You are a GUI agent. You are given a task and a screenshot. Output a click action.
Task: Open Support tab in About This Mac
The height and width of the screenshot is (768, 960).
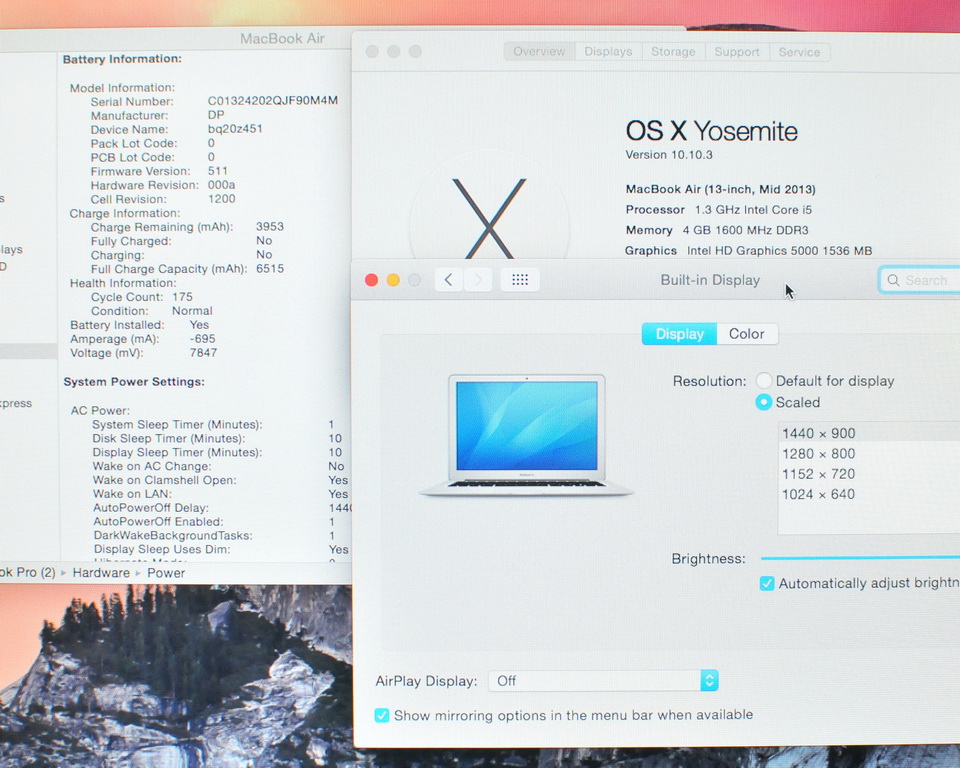737,51
